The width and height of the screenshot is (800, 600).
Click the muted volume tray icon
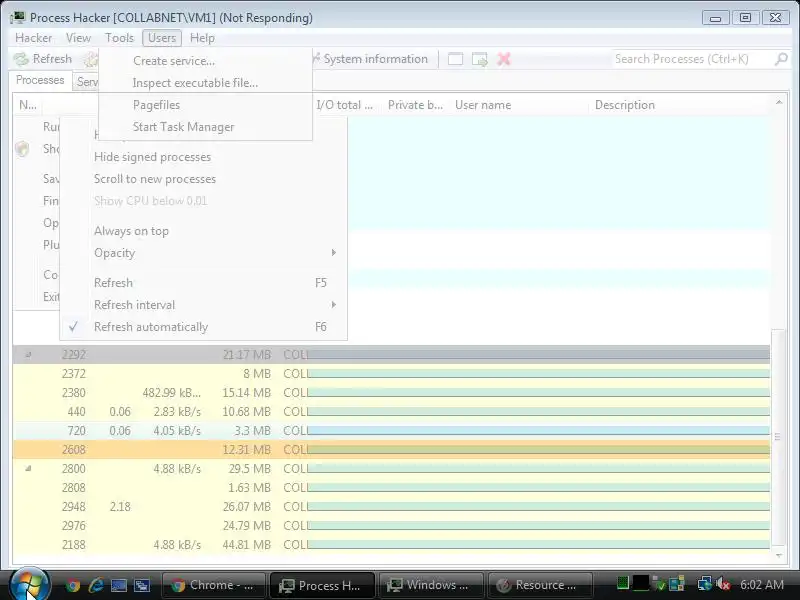pyautogui.click(x=722, y=584)
